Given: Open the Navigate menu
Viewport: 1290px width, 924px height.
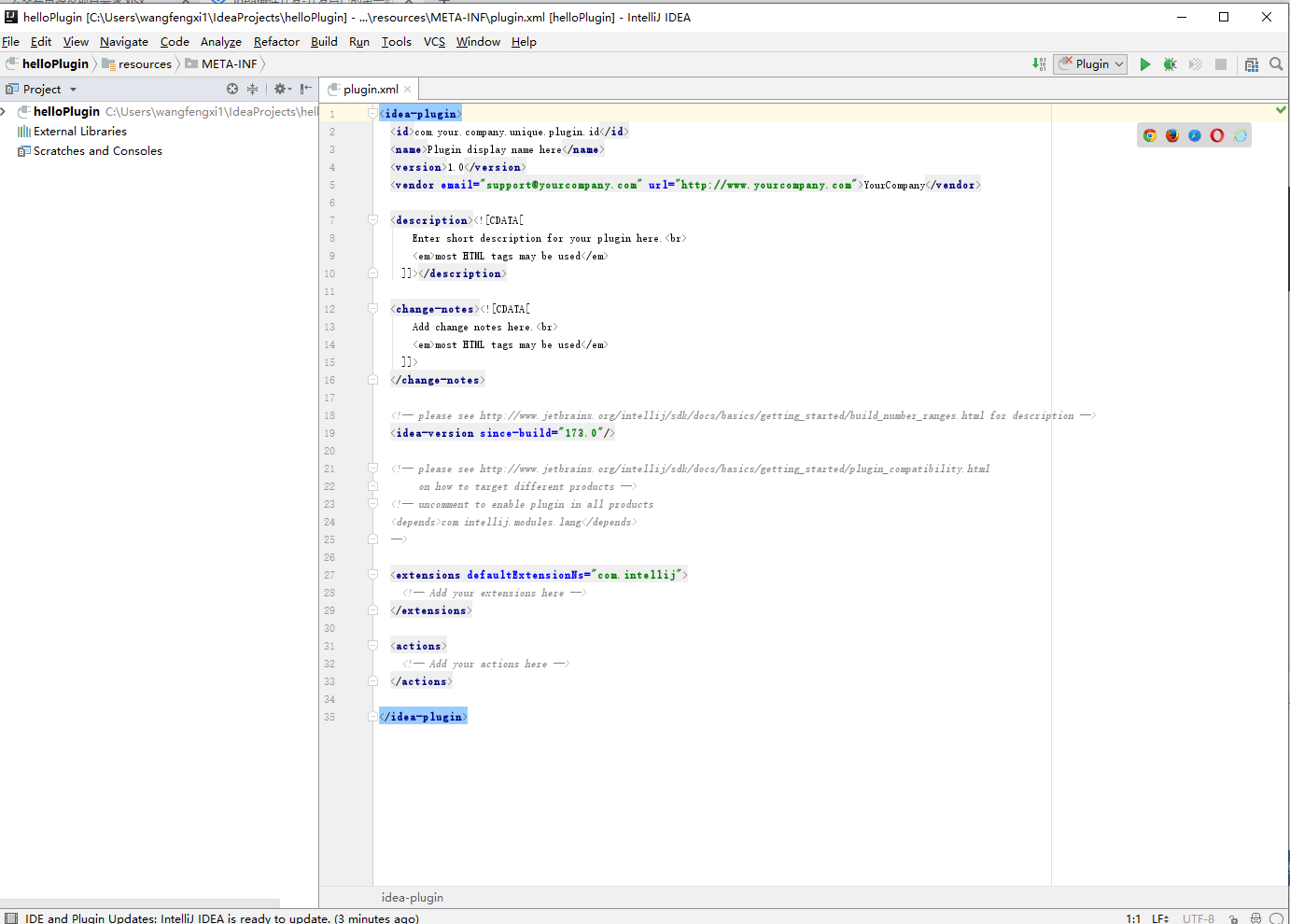Looking at the screenshot, I should pos(124,42).
